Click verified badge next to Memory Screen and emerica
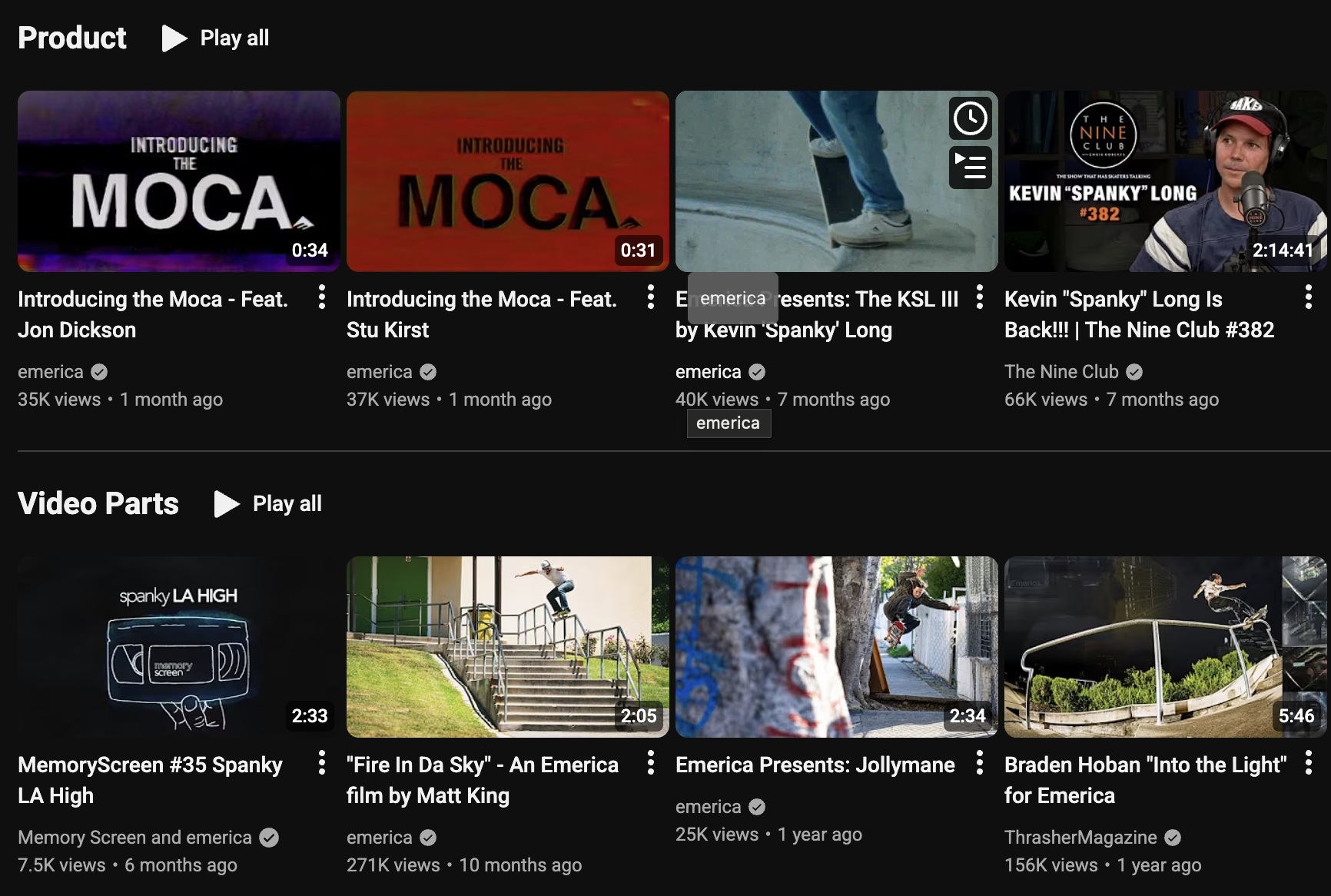The height and width of the screenshot is (896, 1331). [269, 838]
